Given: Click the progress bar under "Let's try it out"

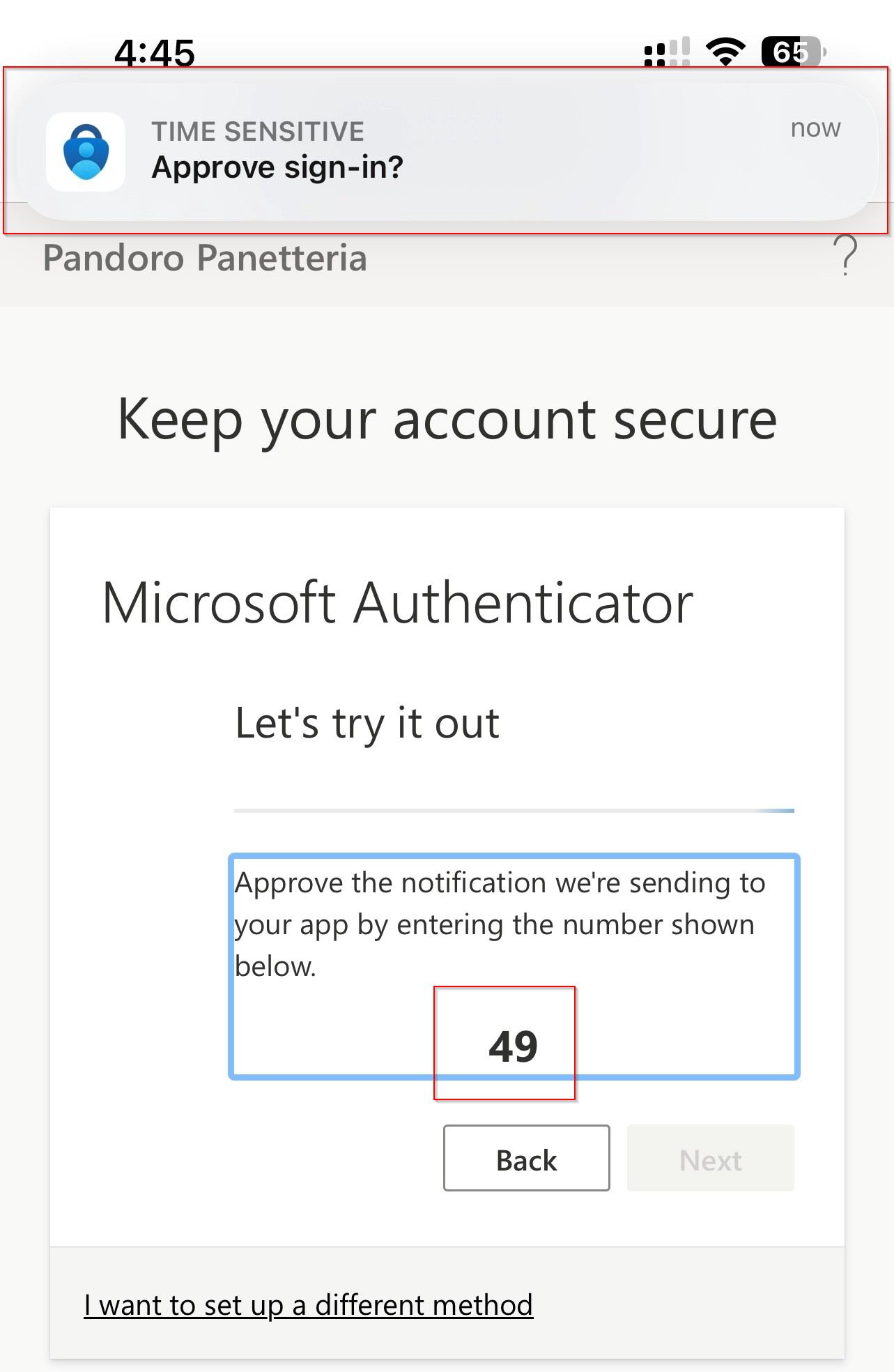Looking at the screenshot, I should coord(514,810).
